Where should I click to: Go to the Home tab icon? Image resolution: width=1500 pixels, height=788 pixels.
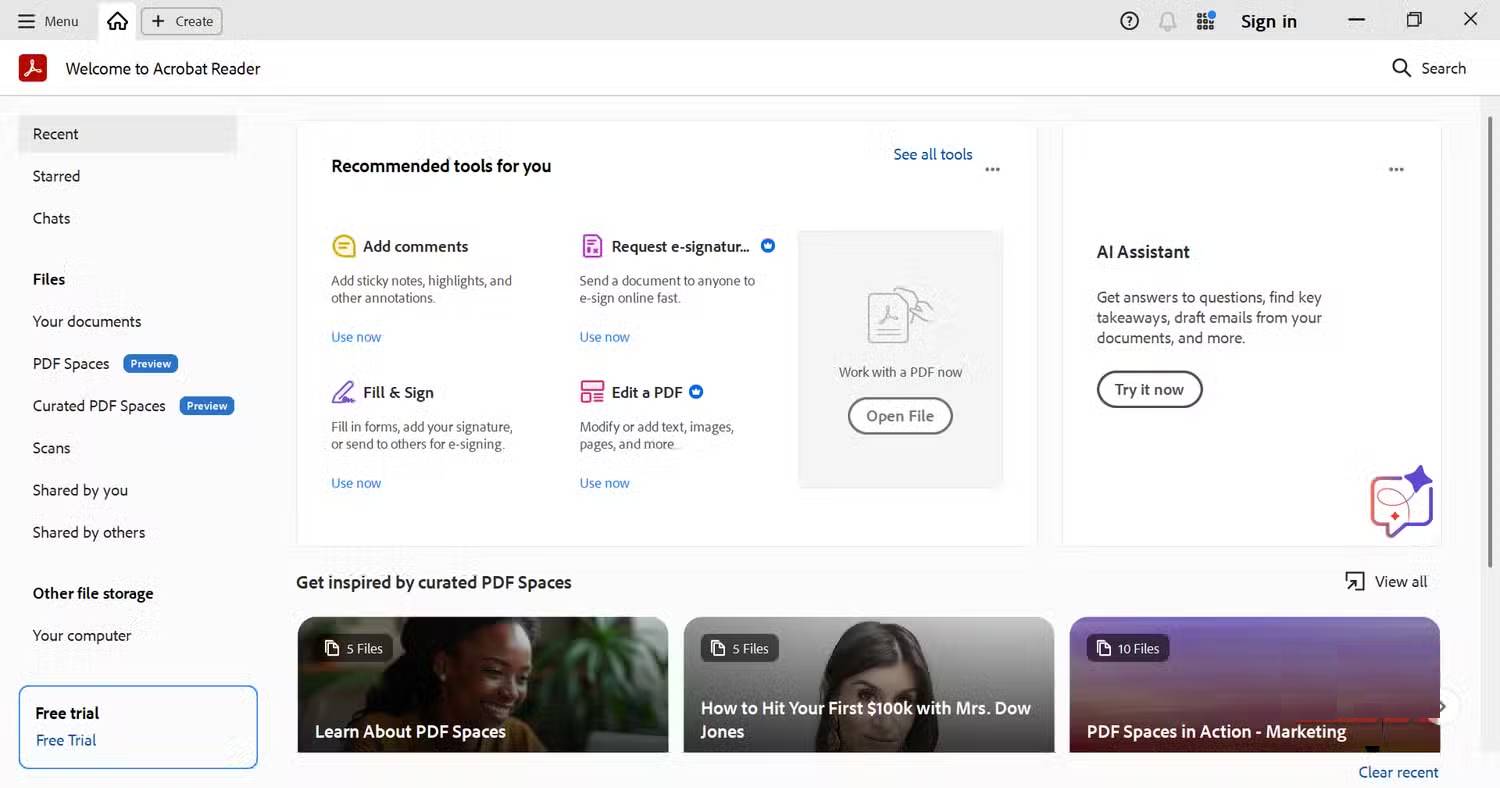[118, 21]
